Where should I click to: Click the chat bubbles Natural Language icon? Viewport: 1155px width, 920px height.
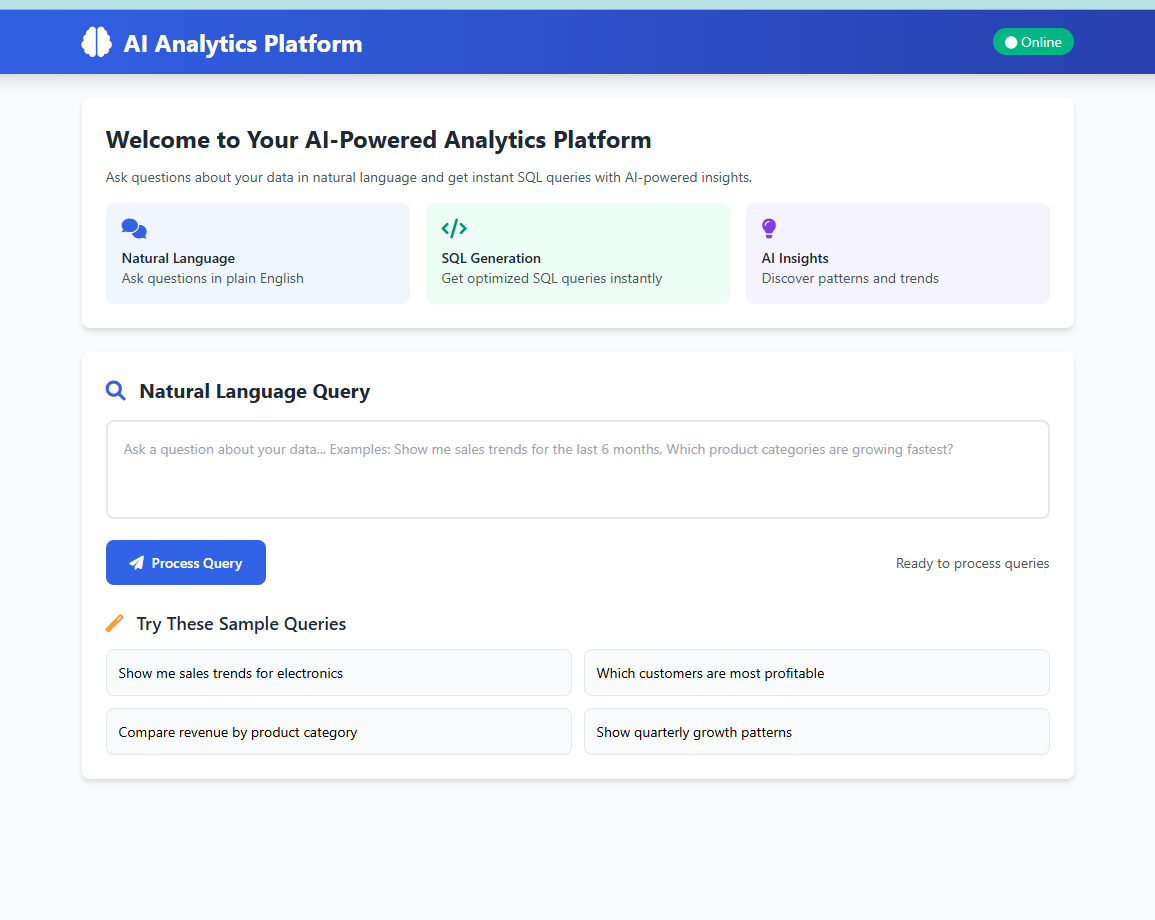pyautogui.click(x=134, y=229)
